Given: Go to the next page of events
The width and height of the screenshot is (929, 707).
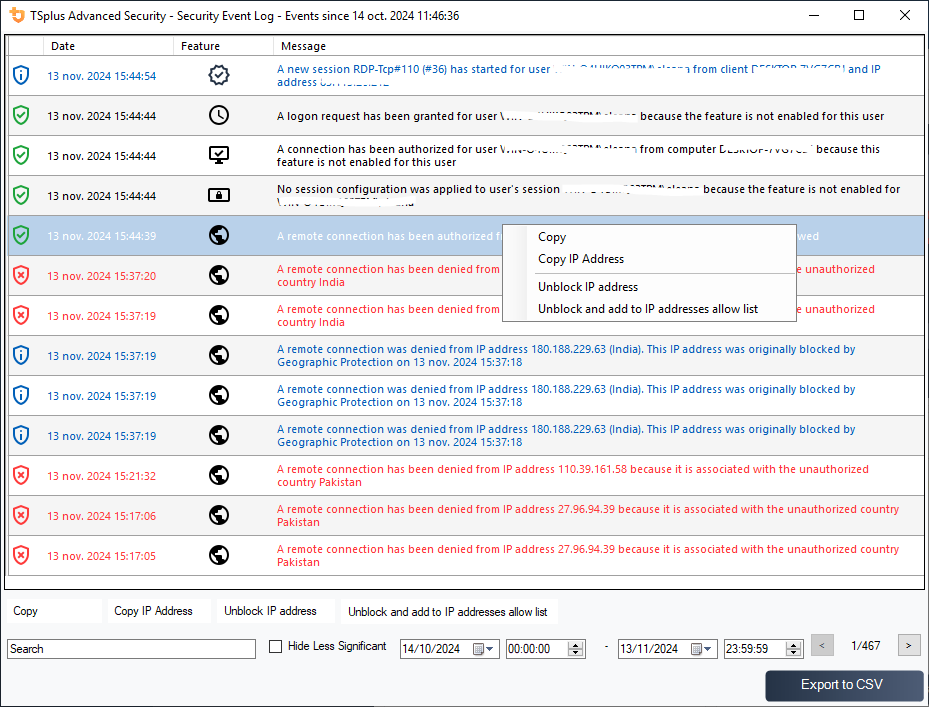Looking at the screenshot, I should click(x=909, y=646).
